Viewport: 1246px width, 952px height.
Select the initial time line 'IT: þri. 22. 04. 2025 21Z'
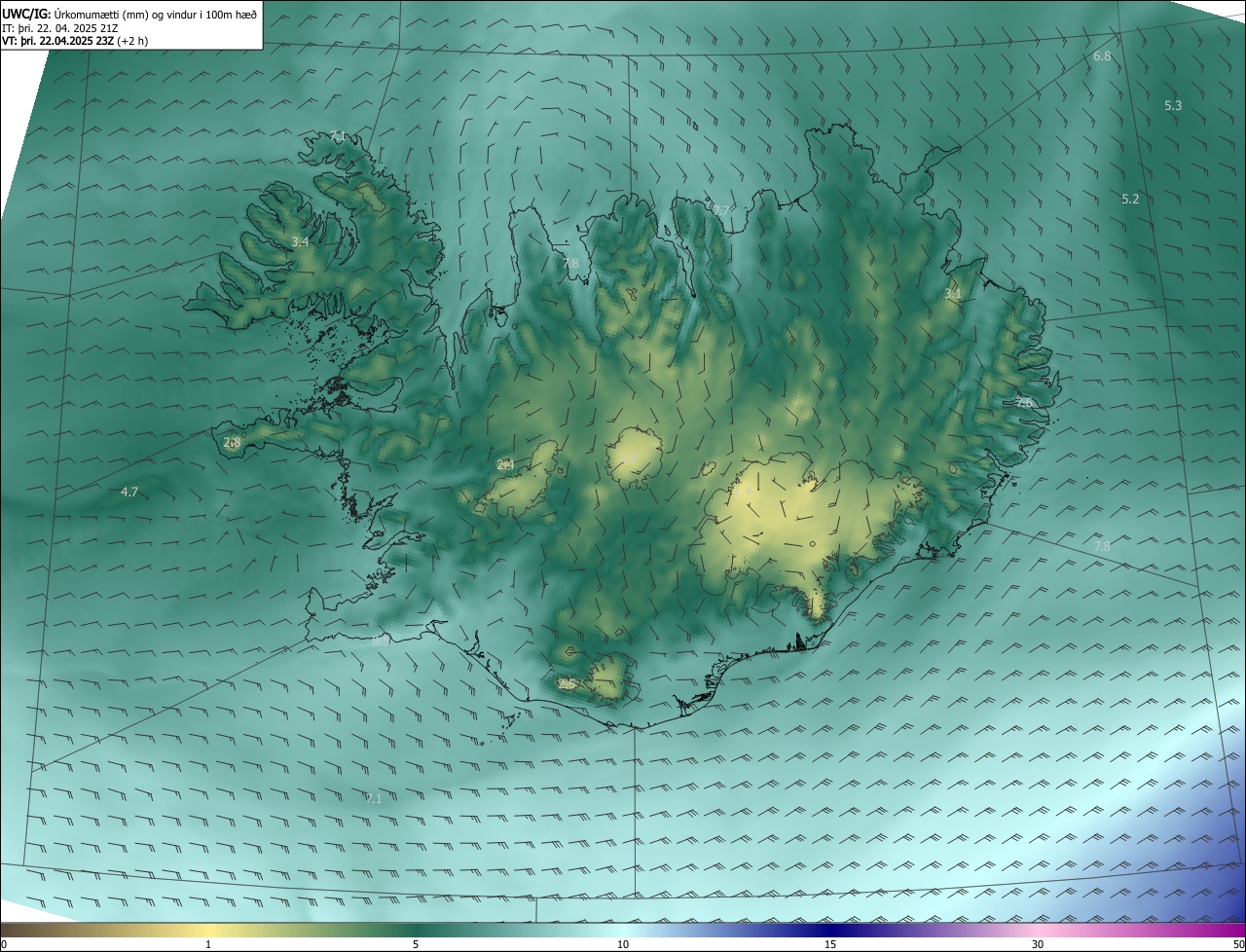(60, 28)
